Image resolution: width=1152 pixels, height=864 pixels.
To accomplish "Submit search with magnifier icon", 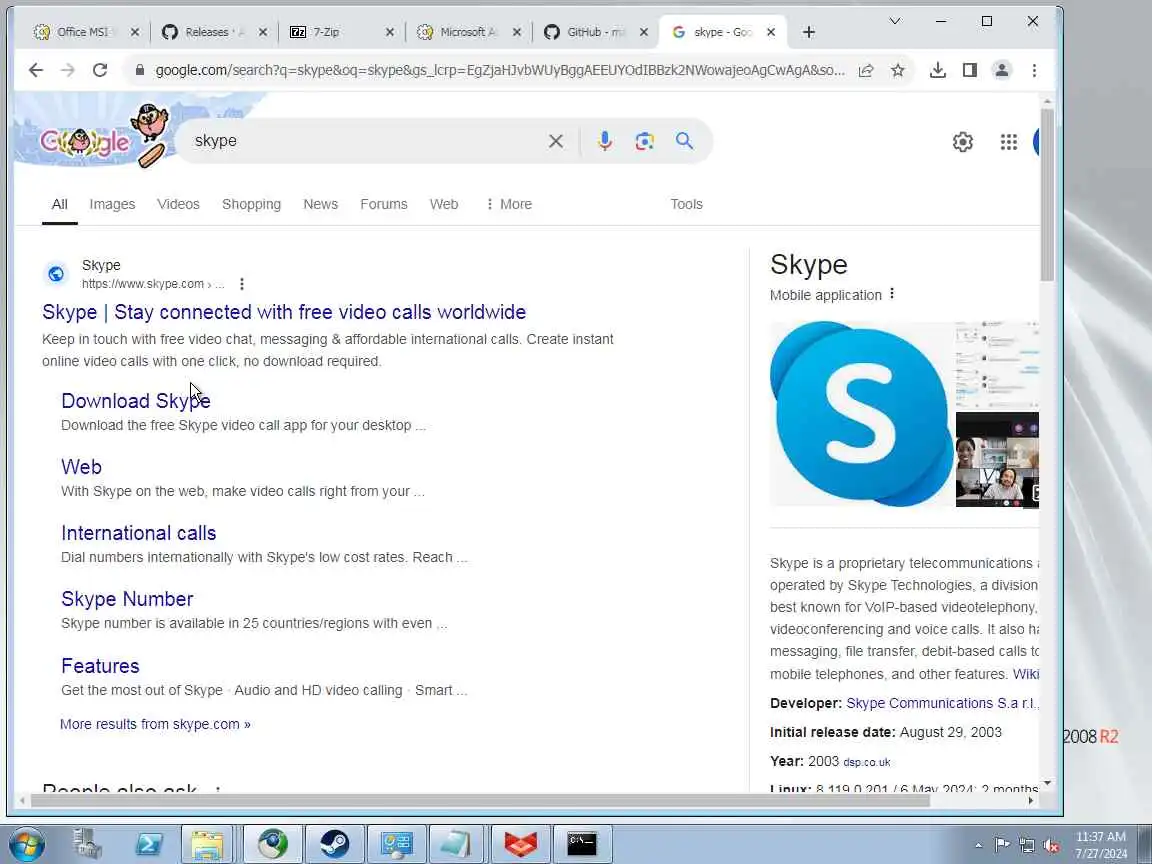I will click(685, 141).
